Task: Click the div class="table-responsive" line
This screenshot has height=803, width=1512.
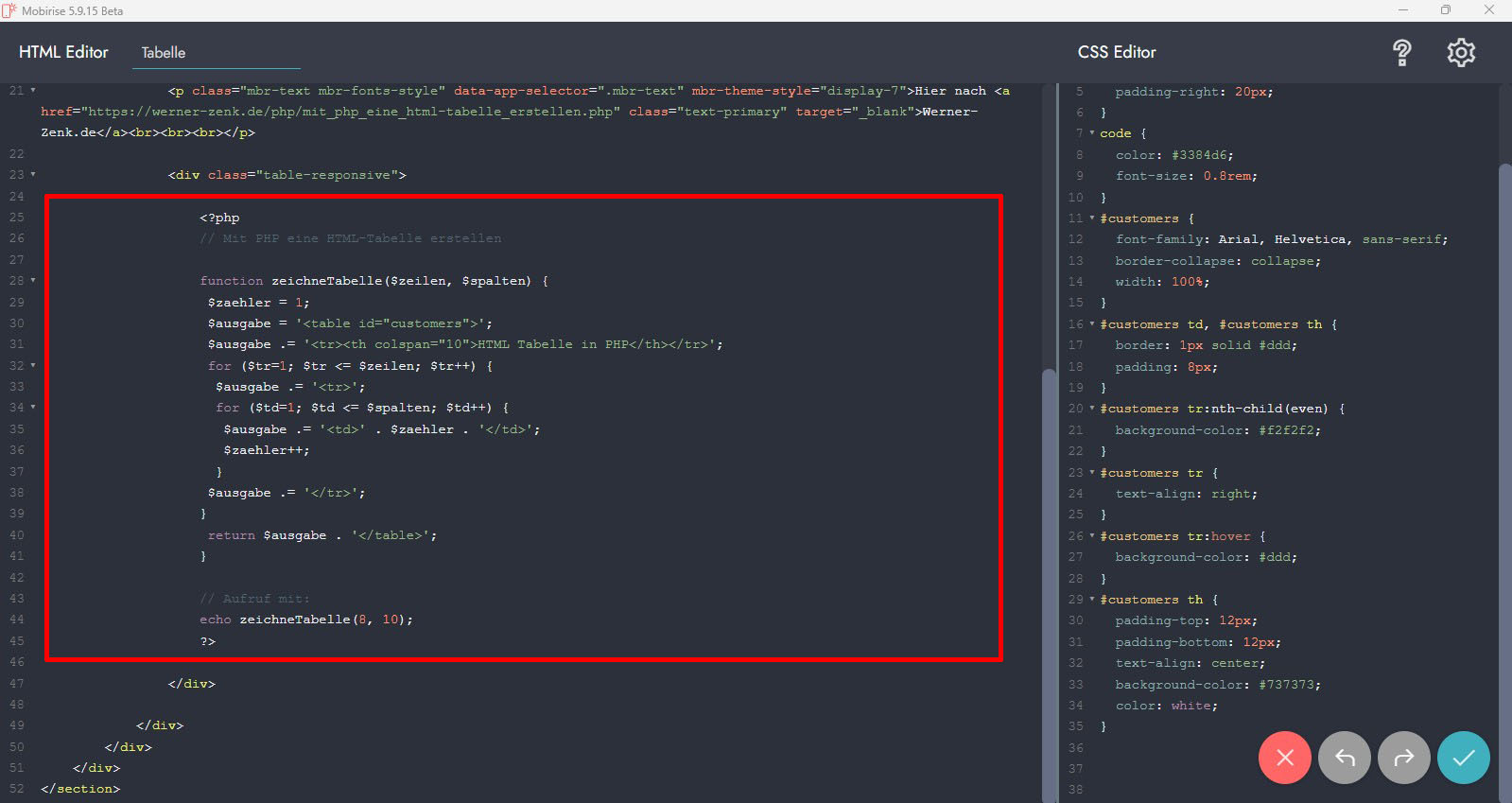Action: (287, 175)
